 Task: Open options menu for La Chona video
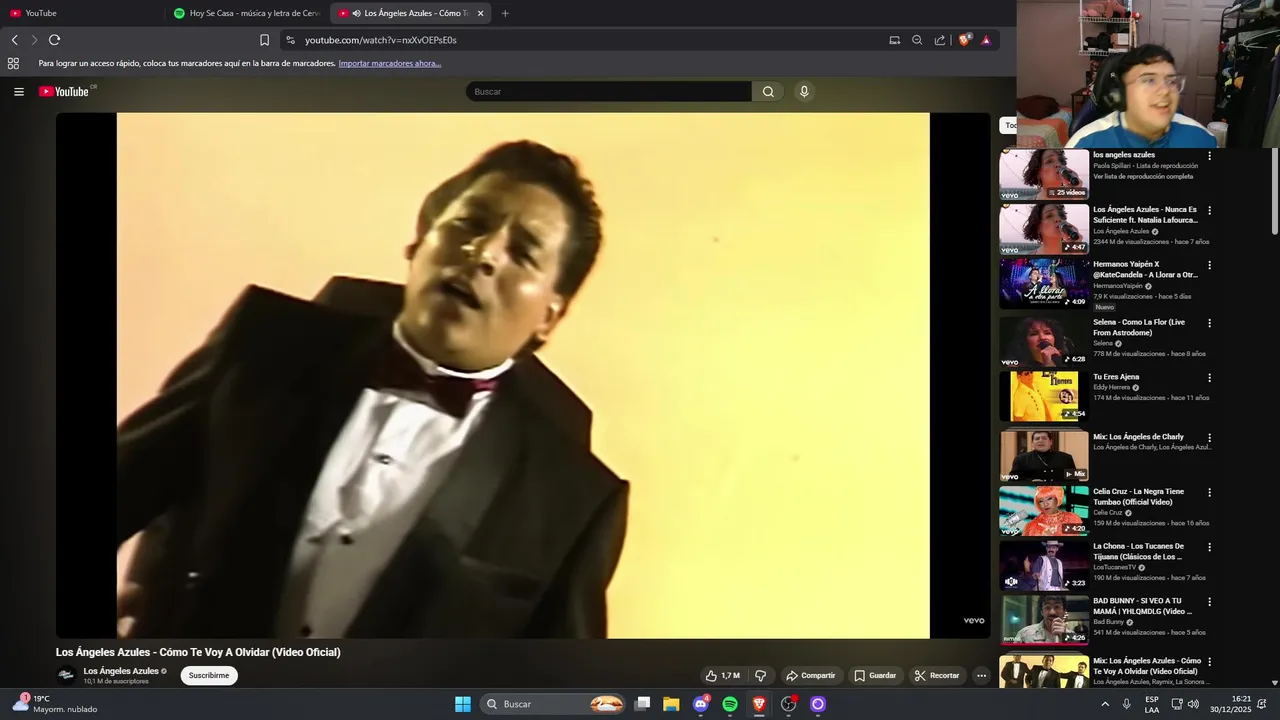(x=1209, y=547)
